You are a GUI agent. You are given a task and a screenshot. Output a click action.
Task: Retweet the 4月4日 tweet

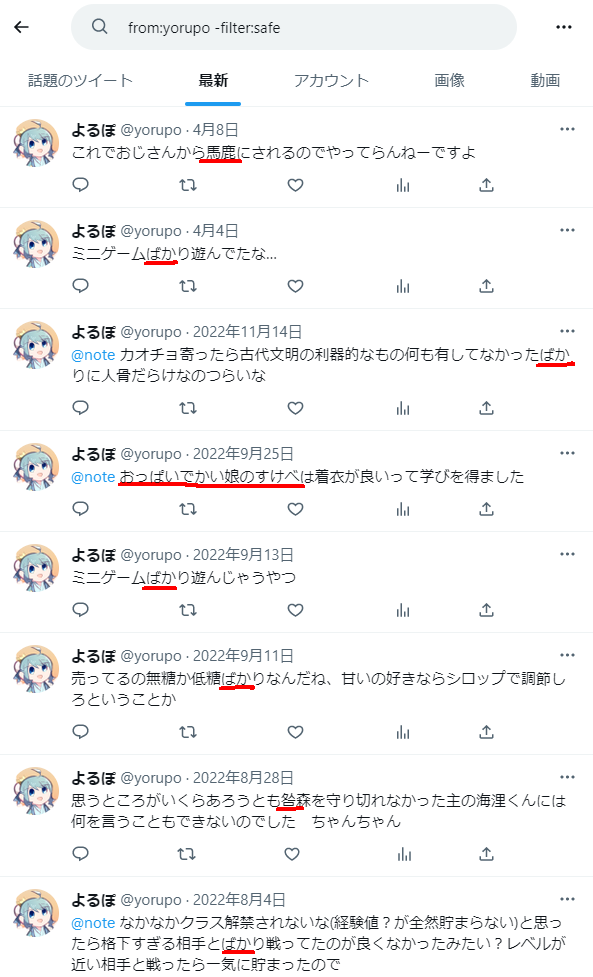pos(188,286)
